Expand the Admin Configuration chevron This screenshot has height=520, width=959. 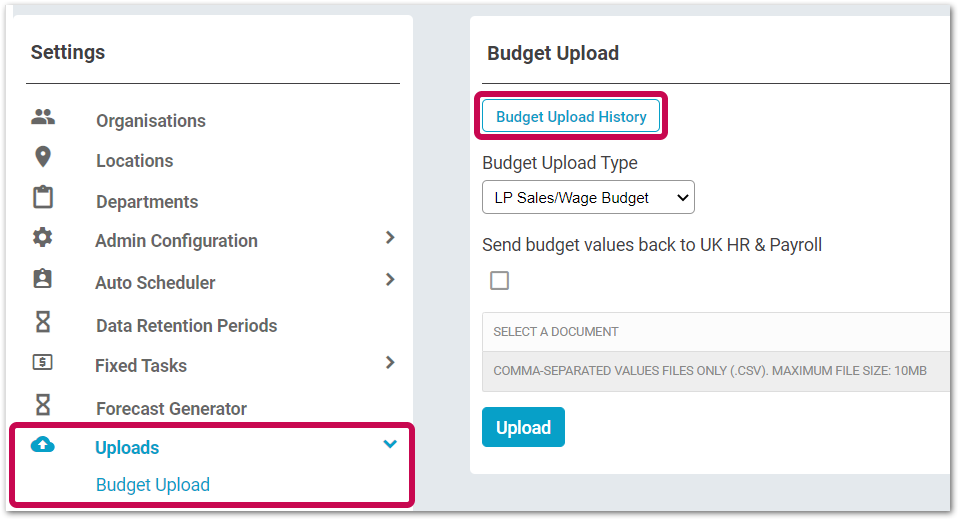(x=390, y=237)
